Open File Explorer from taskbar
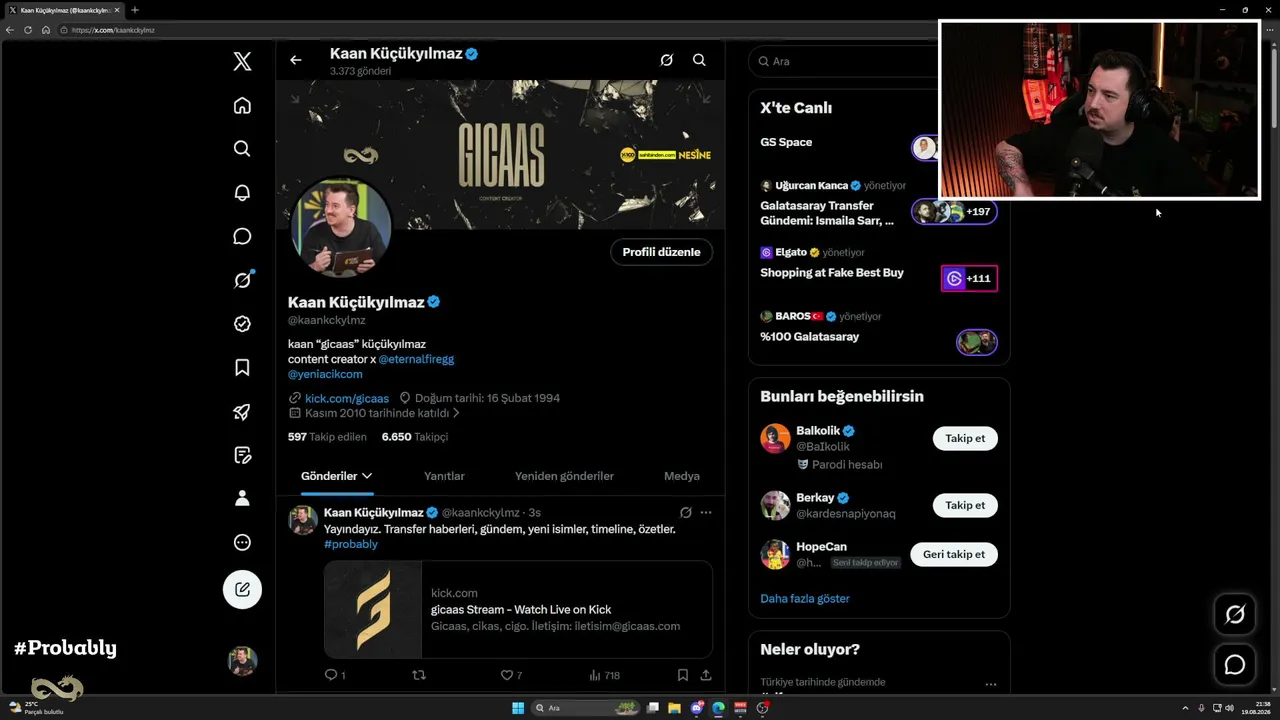Screen dimensions: 1280x720 pyautogui.click(x=675, y=708)
